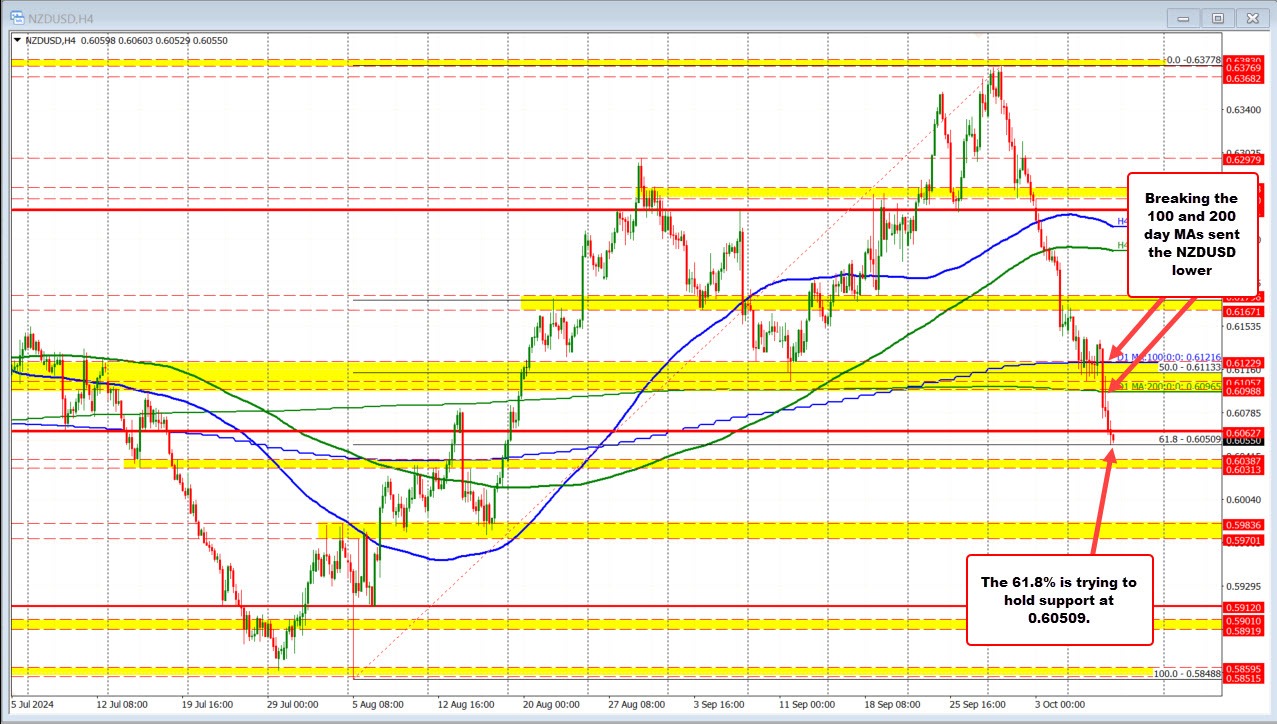Minimize the NZDUSD,H4 chart window
This screenshot has height=724, width=1277.
(1183, 17)
